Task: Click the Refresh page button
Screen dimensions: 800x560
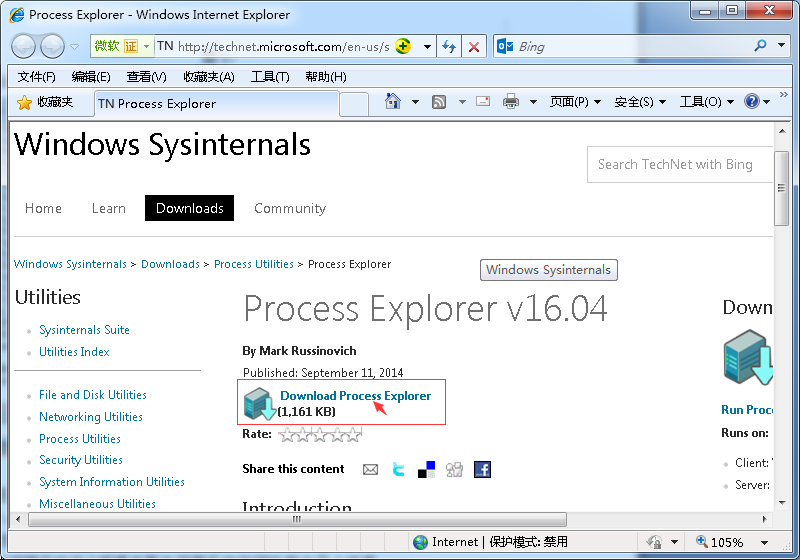Action: click(449, 47)
